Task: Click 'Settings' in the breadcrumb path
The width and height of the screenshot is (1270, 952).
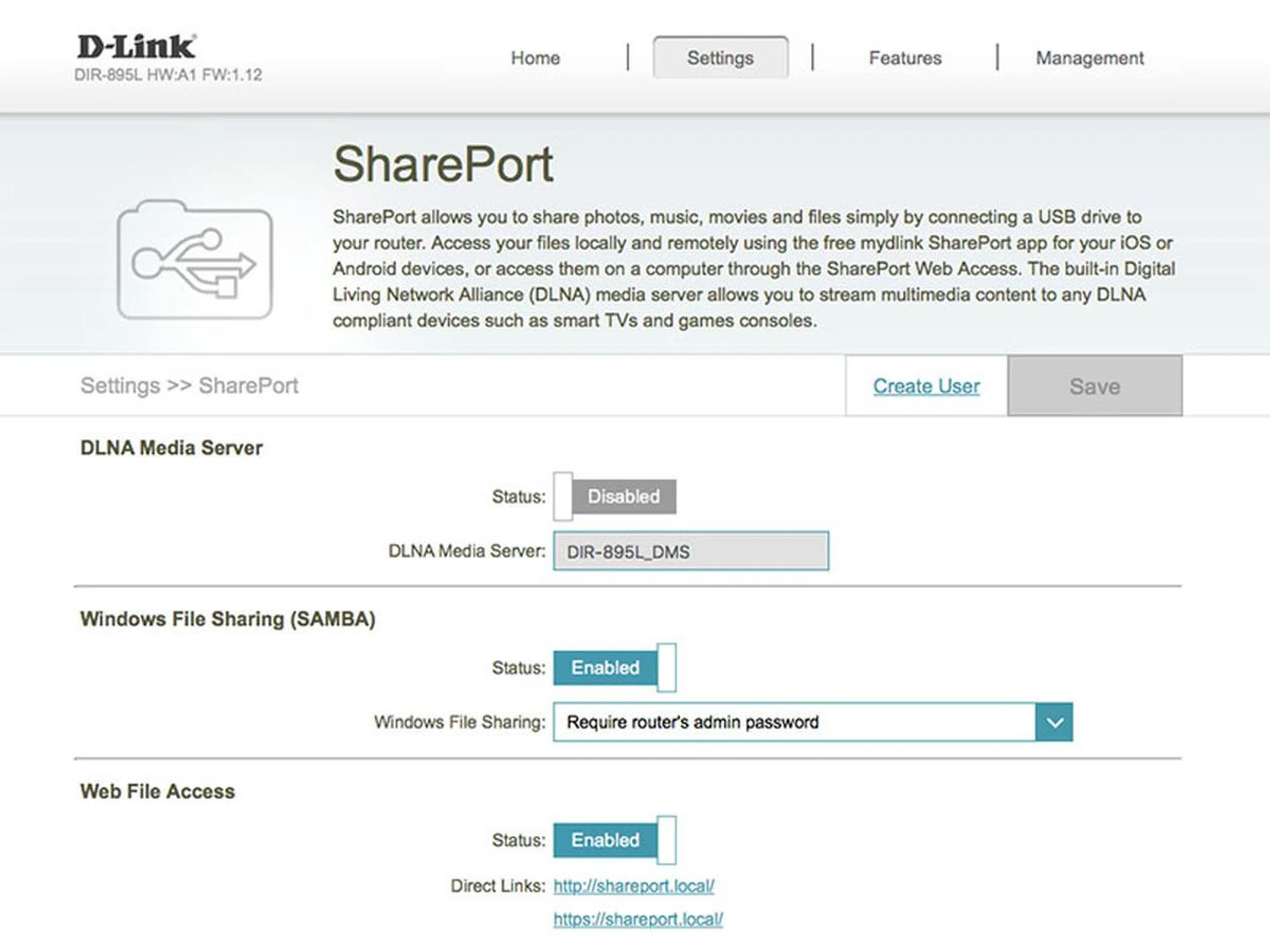Action: coord(120,385)
